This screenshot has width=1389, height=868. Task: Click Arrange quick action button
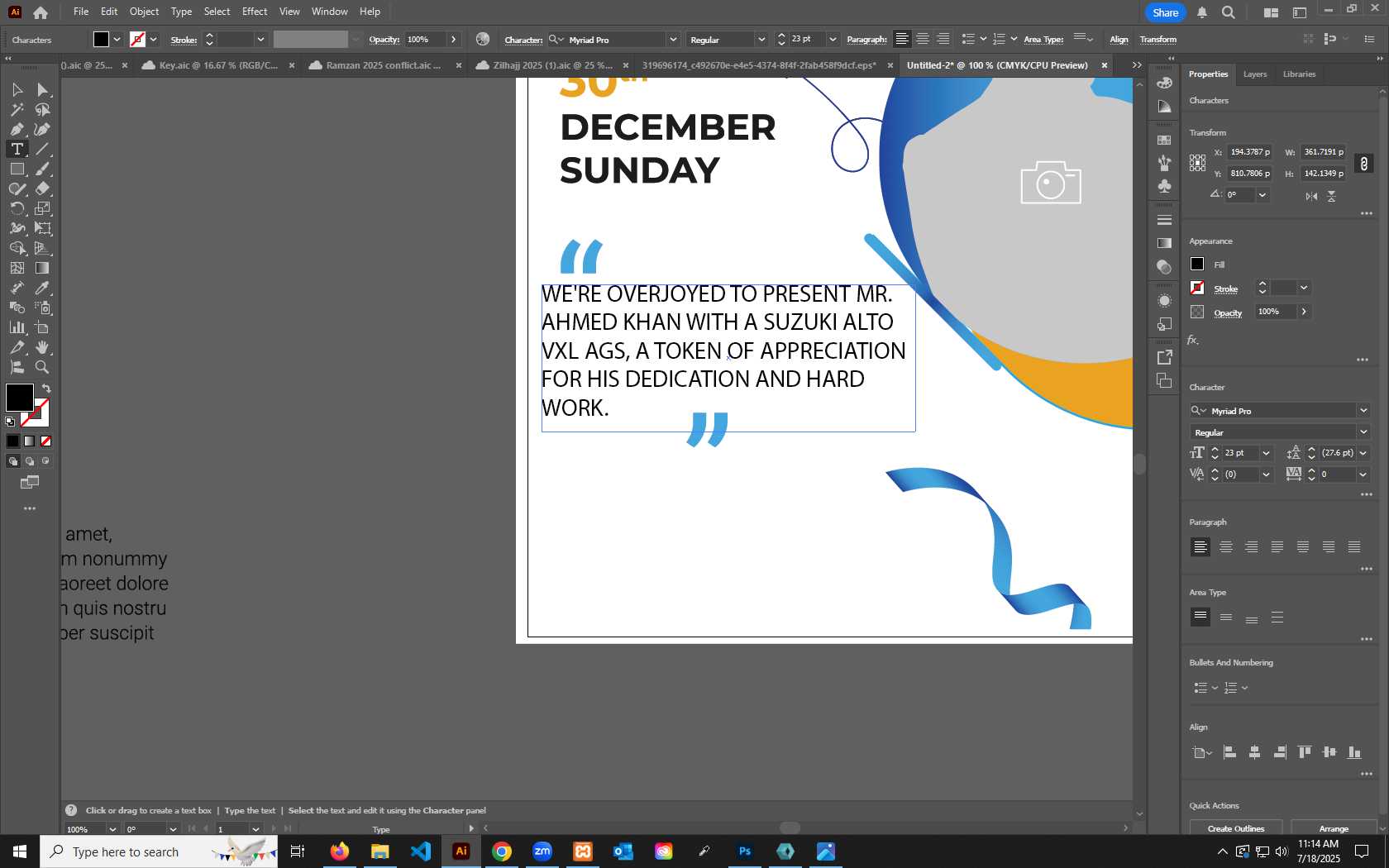pos(1334,828)
